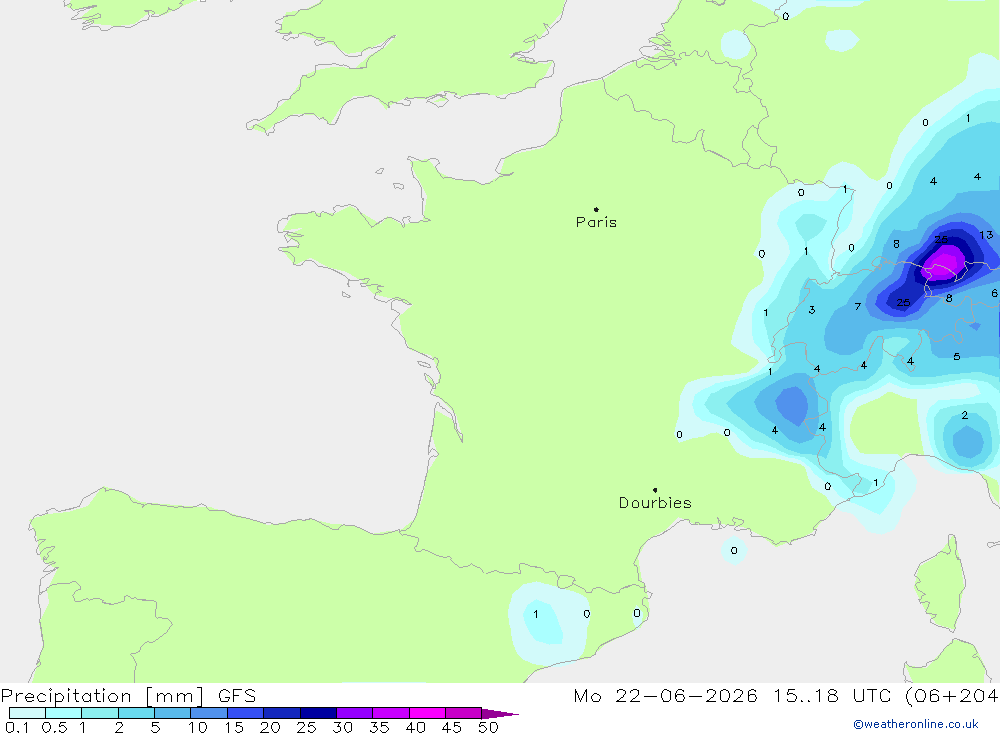Pick the 2–5 mm legend swatch
The height and width of the screenshot is (733, 1000).
(x=136, y=713)
